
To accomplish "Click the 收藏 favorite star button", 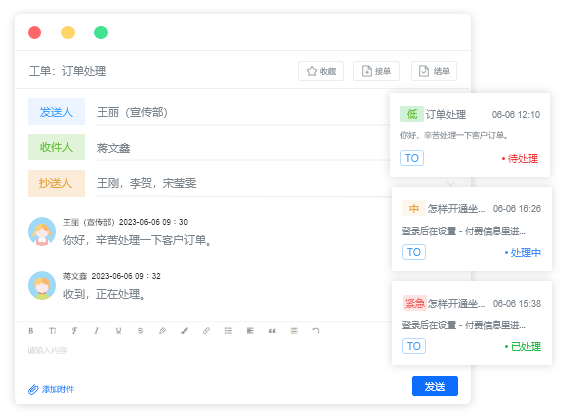I will (x=321, y=71).
